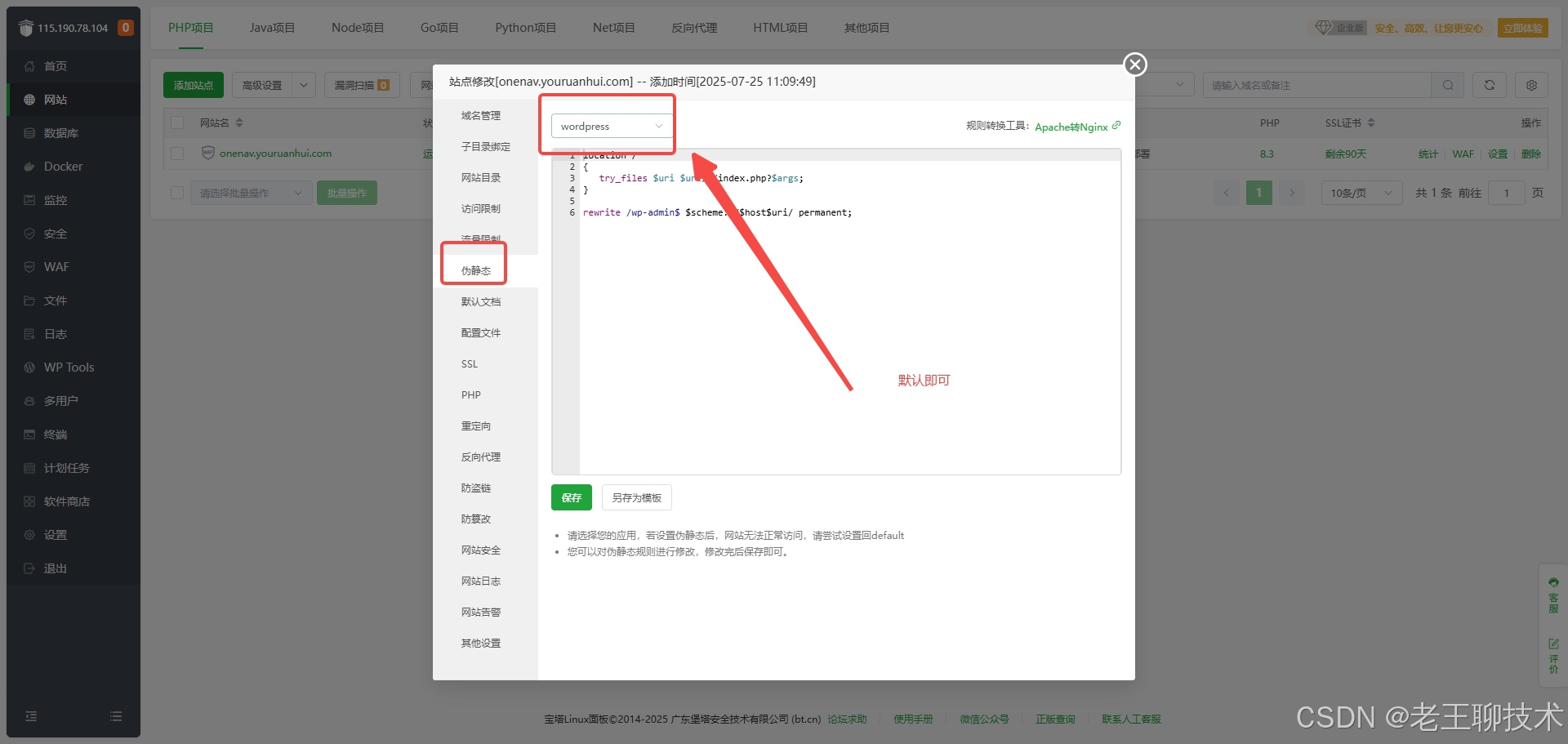1568x744 pixels.
Task: Click the search magnifier icon in the site list
Action: point(1448,85)
